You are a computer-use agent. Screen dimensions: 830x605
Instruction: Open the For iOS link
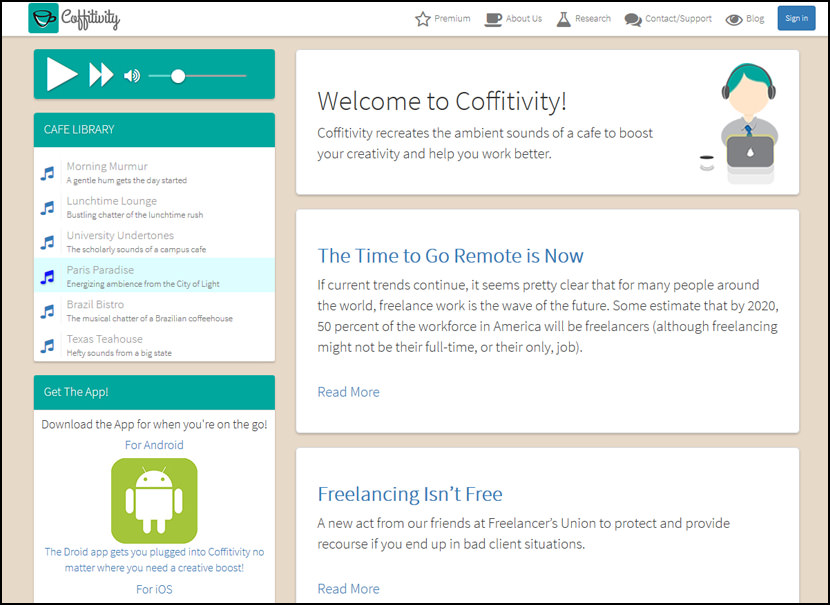[154, 589]
